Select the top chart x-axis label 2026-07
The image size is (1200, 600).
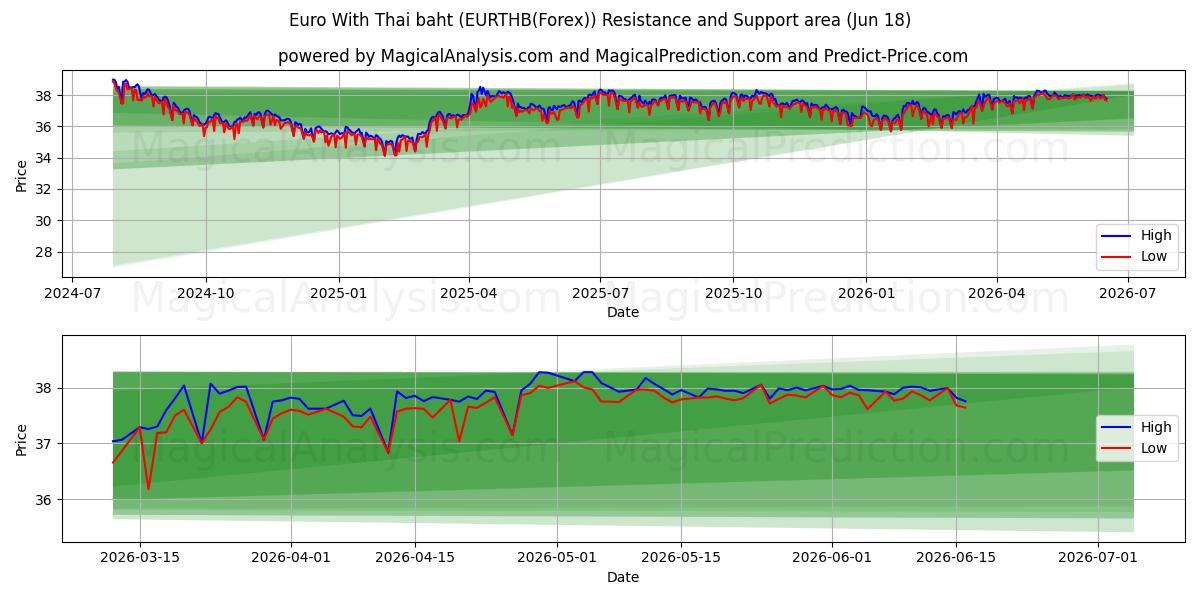point(1127,294)
